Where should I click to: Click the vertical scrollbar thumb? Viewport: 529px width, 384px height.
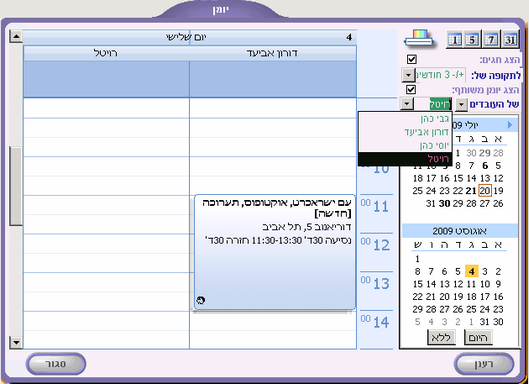pos(16,186)
